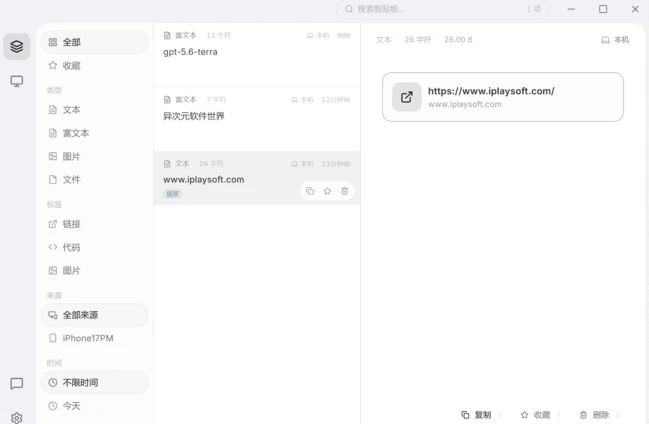
Task: Open the devices monitor icon in sidebar
Action: (x=17, y=81)
